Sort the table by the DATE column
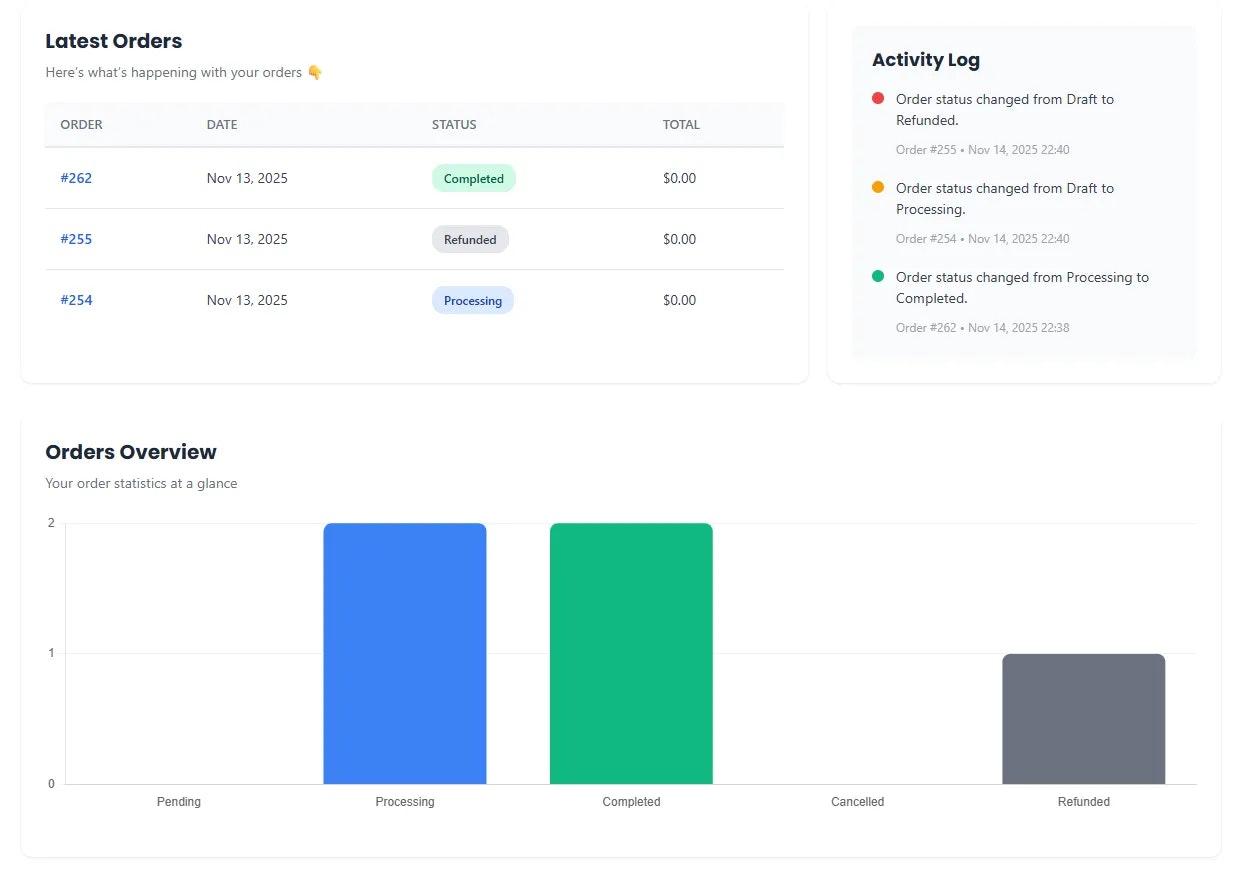 pos(221,124)
